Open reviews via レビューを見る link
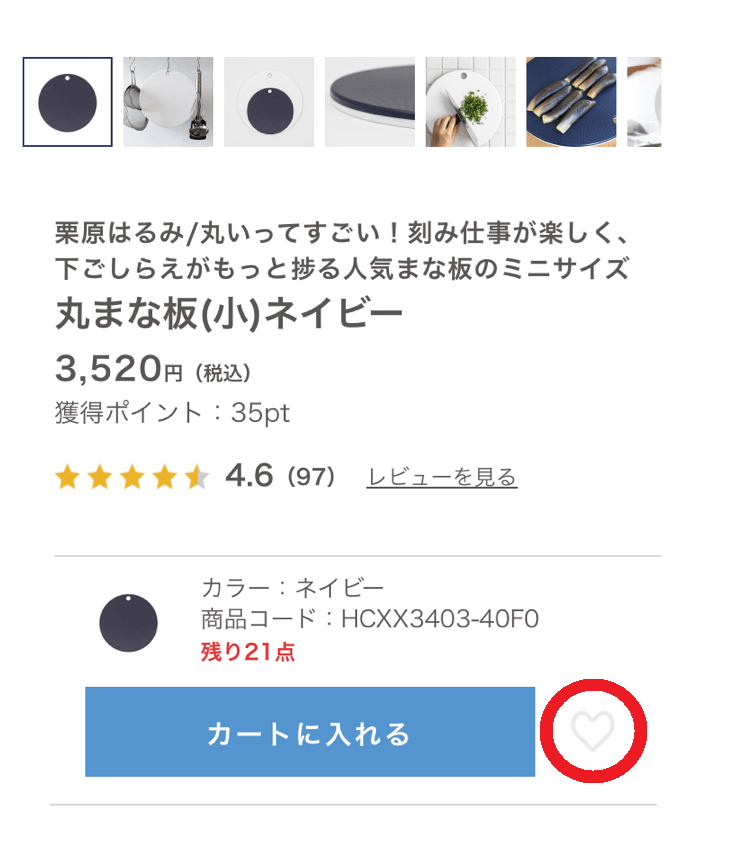This screenshot has width=729, height=848. [441, 477]
